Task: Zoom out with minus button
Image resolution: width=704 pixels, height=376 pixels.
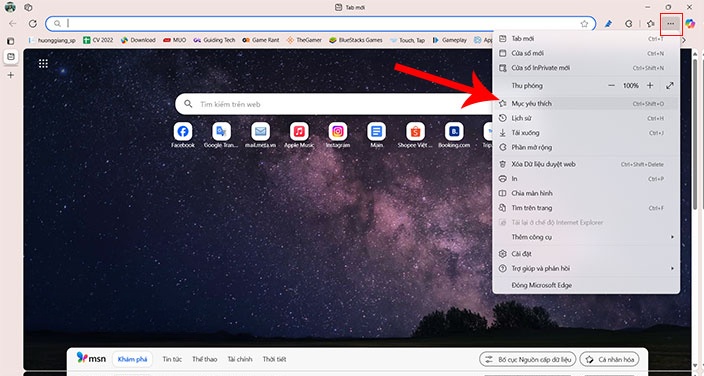Action: coord(611,85)
